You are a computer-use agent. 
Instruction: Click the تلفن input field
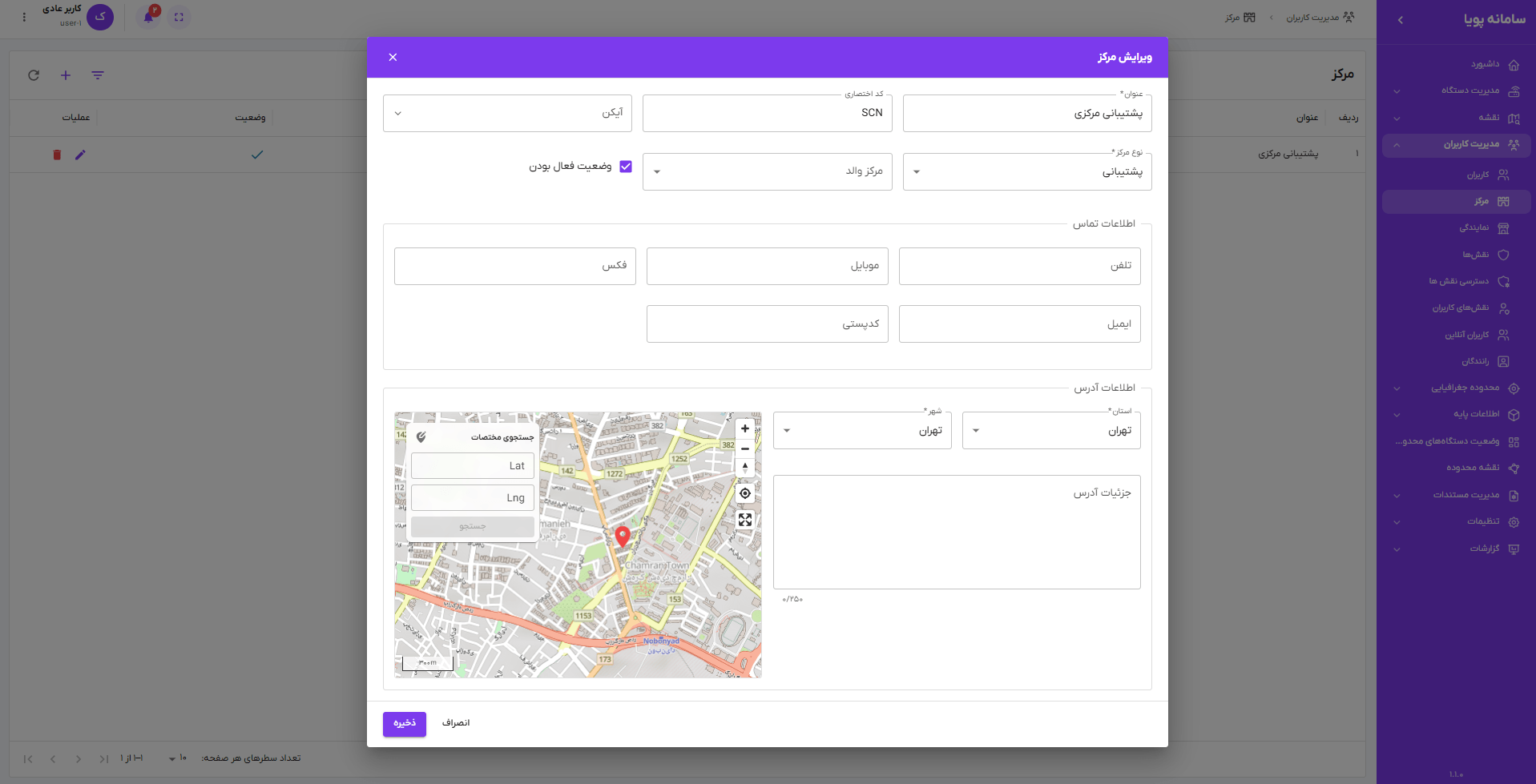1019,266
